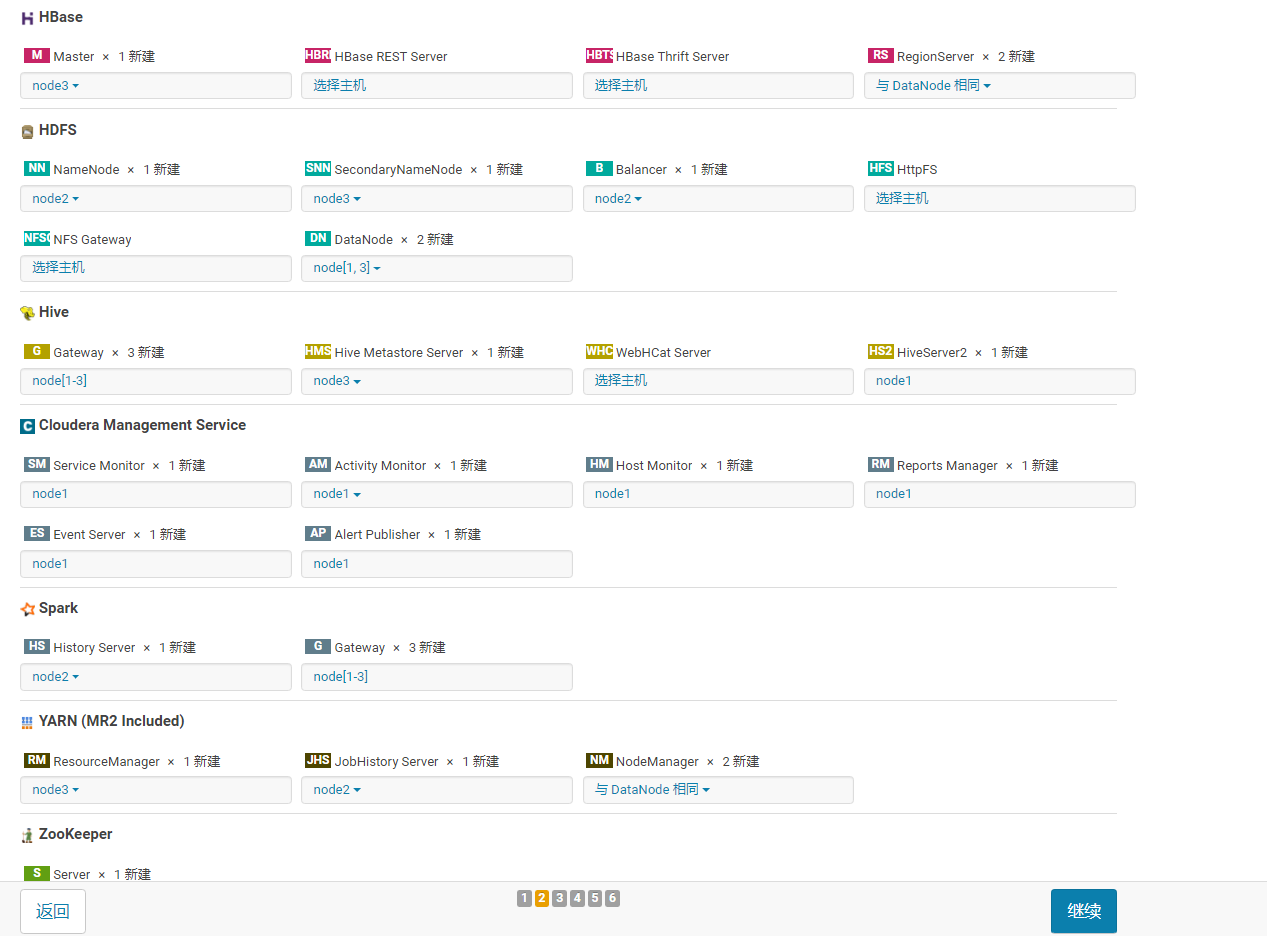
Task: Jump to wizard step 6
Action: [x=612, y=898]
